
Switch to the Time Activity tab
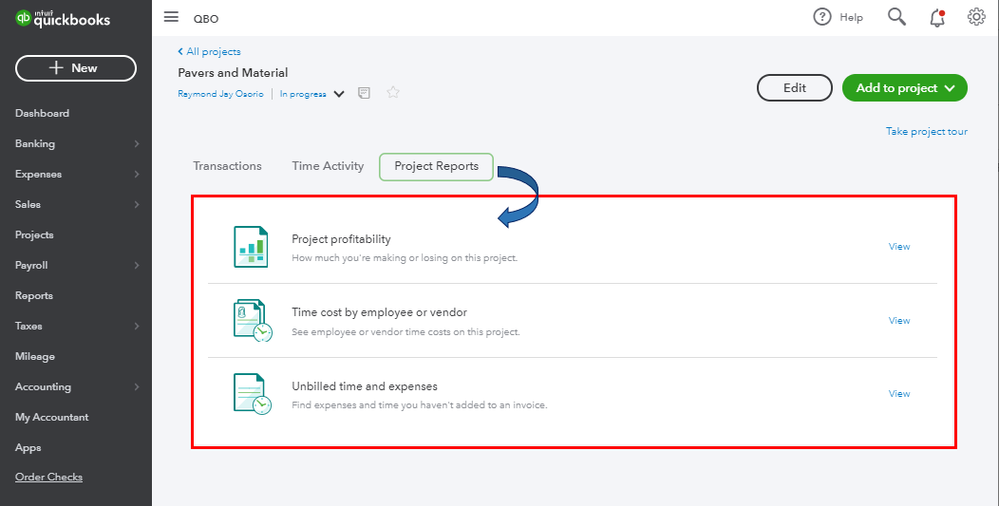pos(328,166)
